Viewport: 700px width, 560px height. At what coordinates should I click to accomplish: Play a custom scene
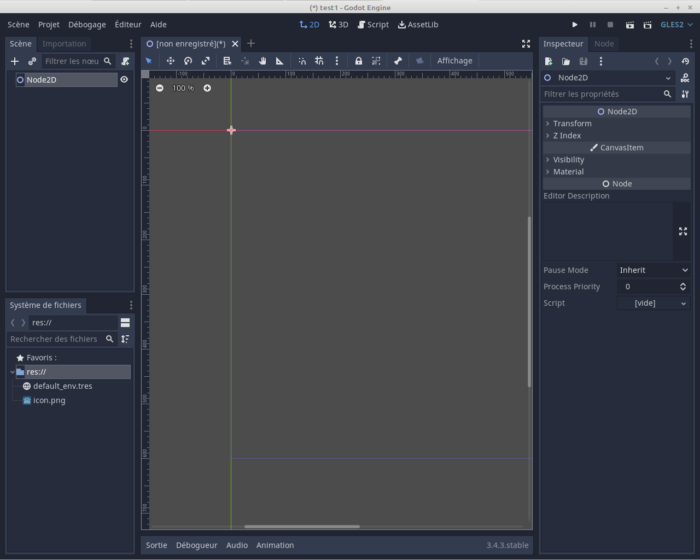tap(647, 25)
